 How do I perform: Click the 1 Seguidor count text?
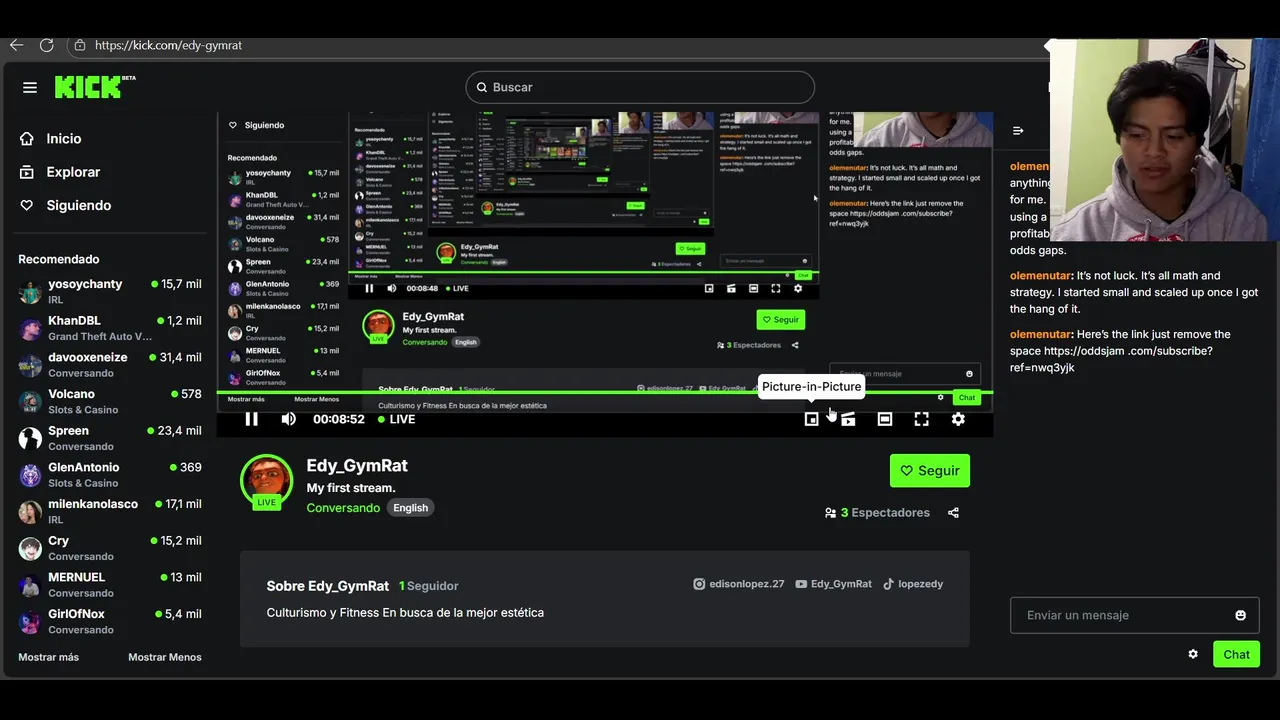[x=429, y=586]
